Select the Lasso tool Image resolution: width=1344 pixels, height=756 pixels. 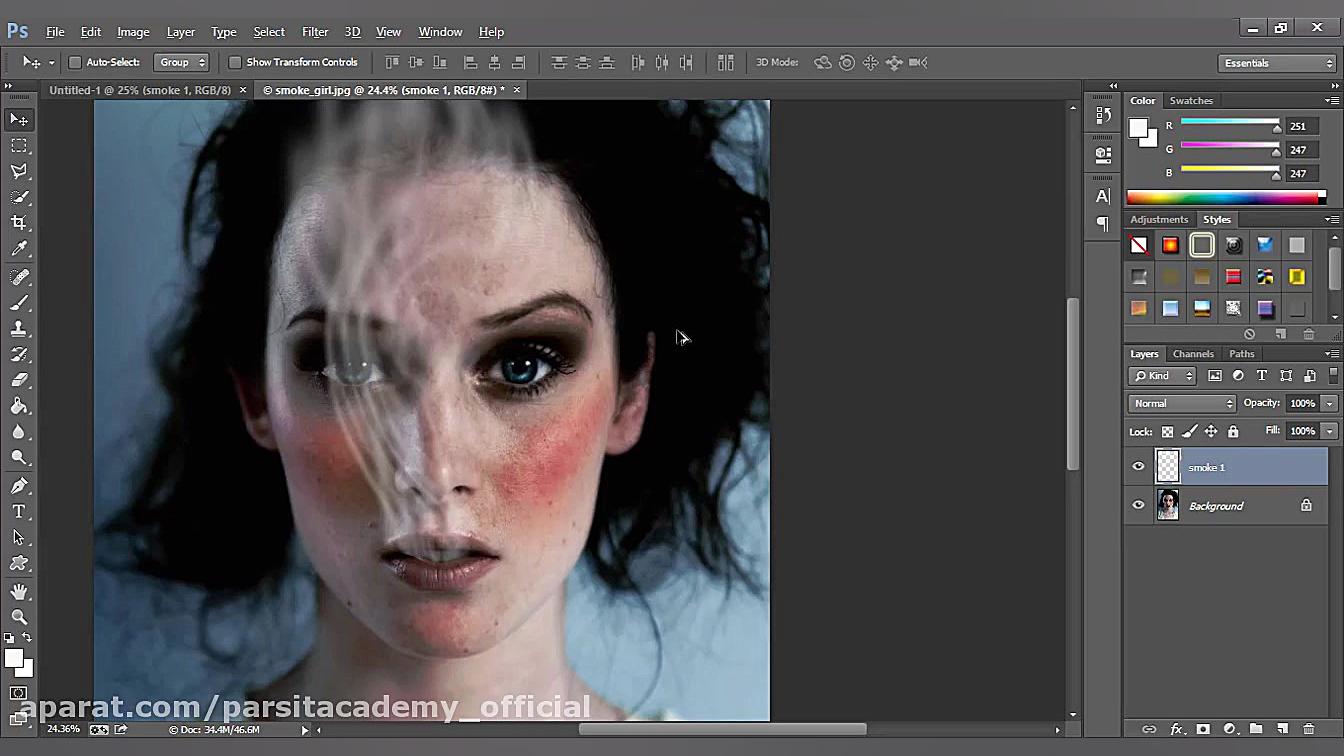coord(19,171)
